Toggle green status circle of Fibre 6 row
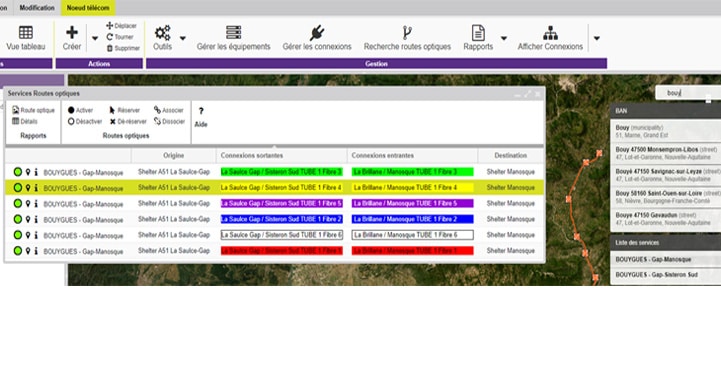721x387 pixels. tap(18, 235)
